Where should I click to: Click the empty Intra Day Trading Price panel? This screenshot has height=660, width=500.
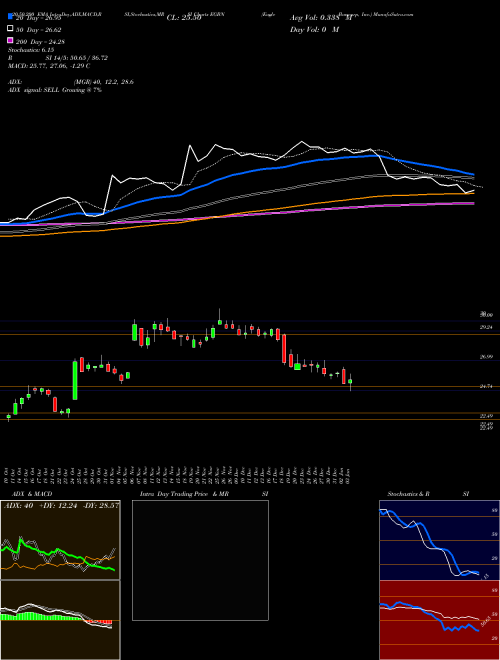pos(200,560)
